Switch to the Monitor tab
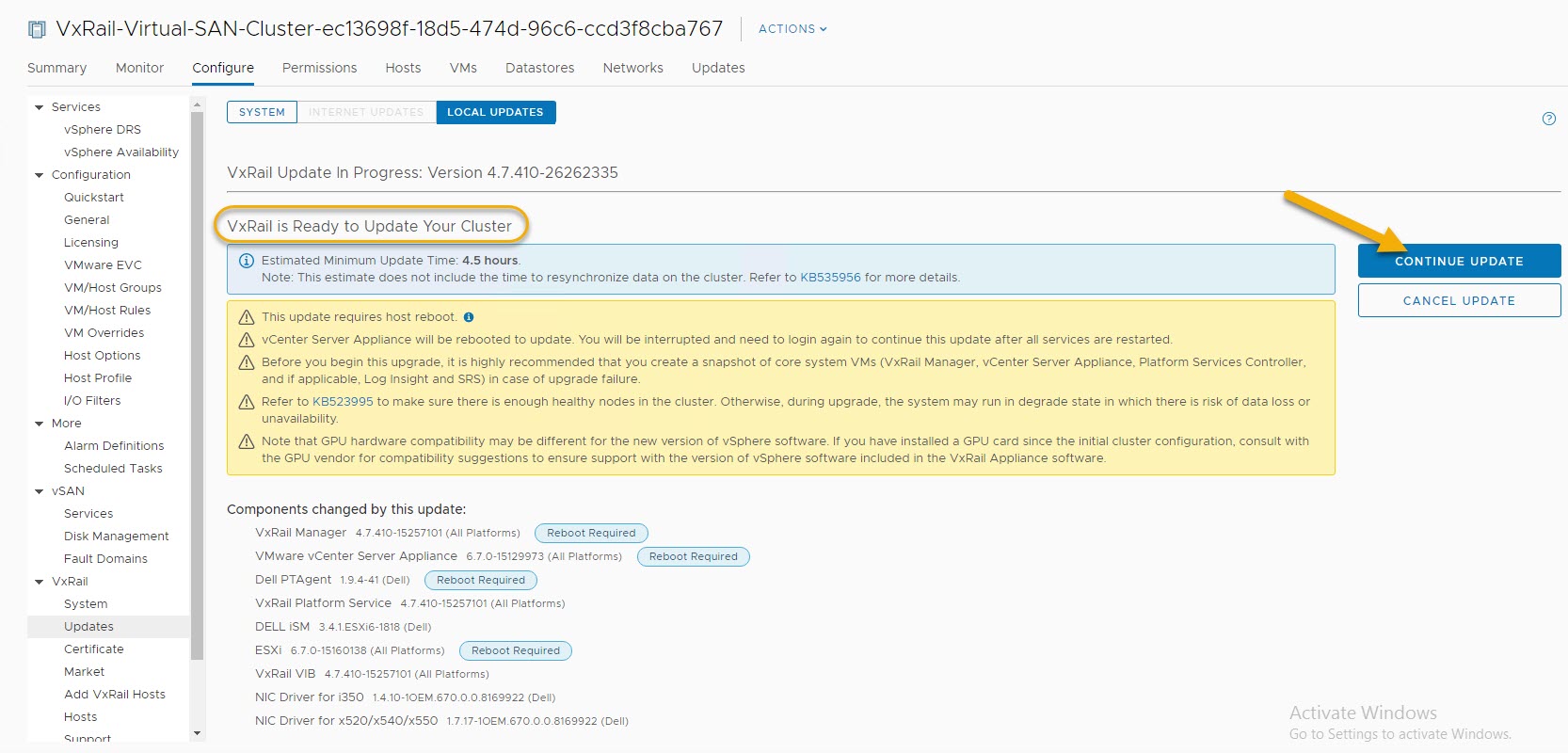The width and height of the screenshot is (1568, 753). pyautogui.click(x=139, y=68)
